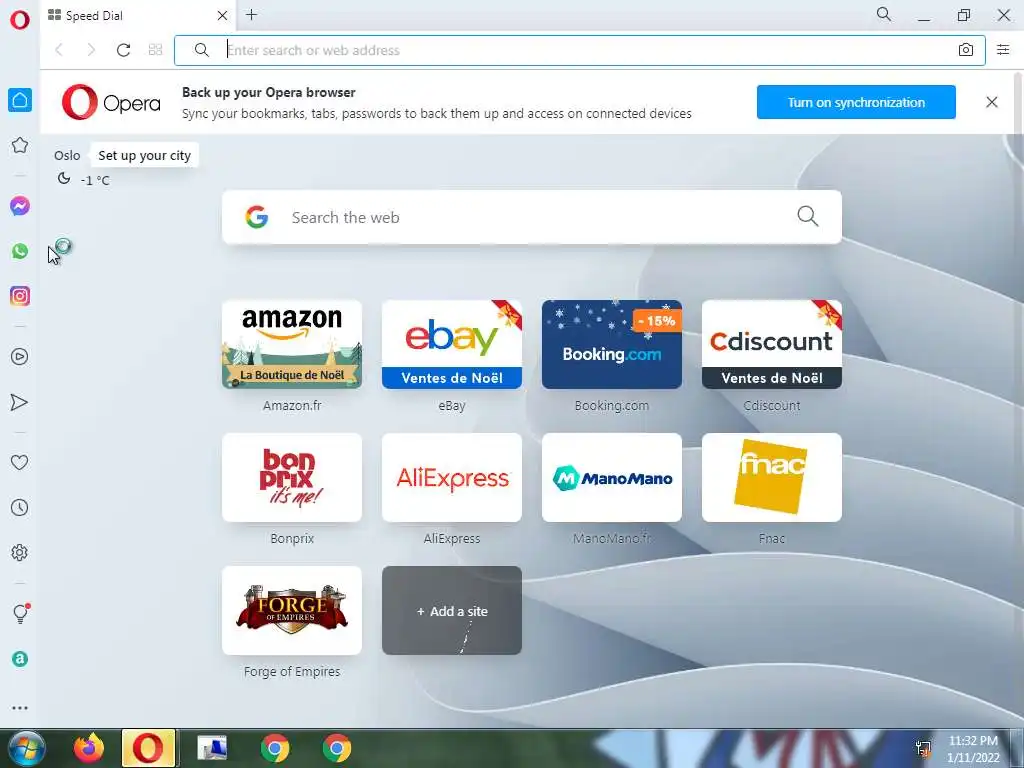Image resolution: width=1024 pixels, height=768 pixels.
Task: Click the Search the web box
Action: 532,217
